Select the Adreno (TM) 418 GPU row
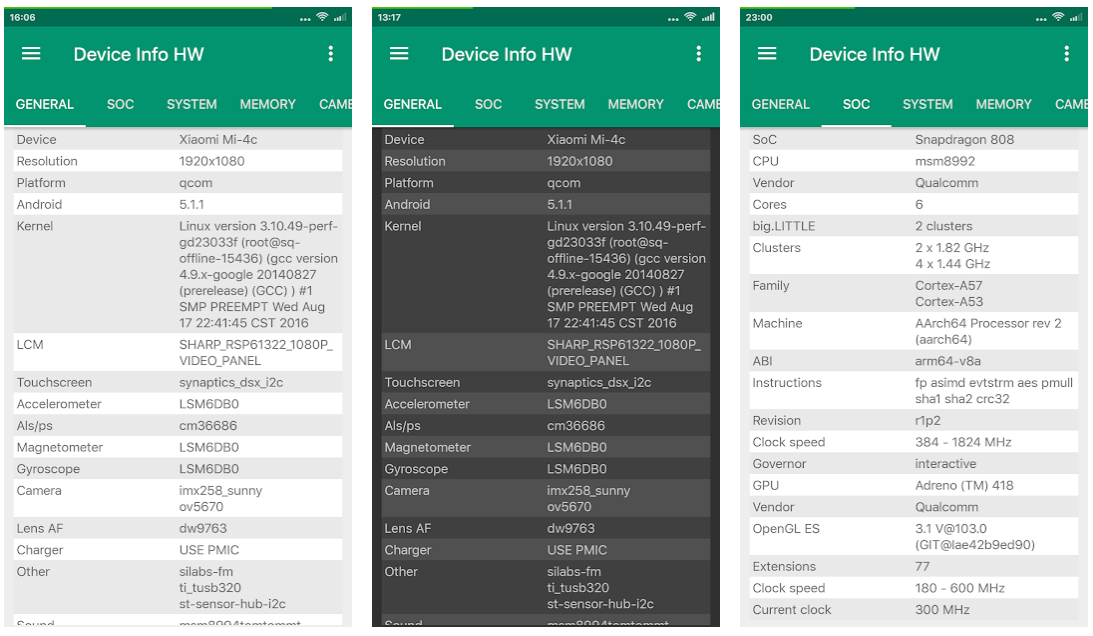Viewport: 1093px width, 636px height. tap(913, 485)
